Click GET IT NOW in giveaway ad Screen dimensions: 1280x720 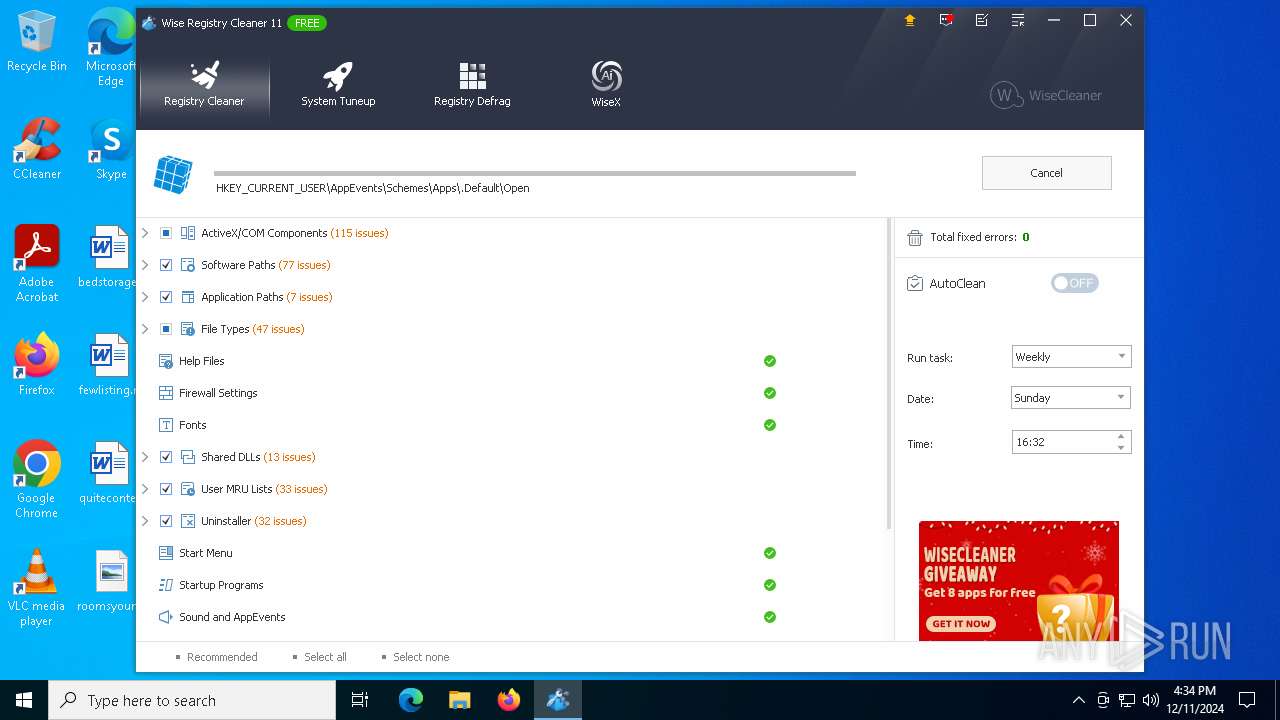pos(961,624)
